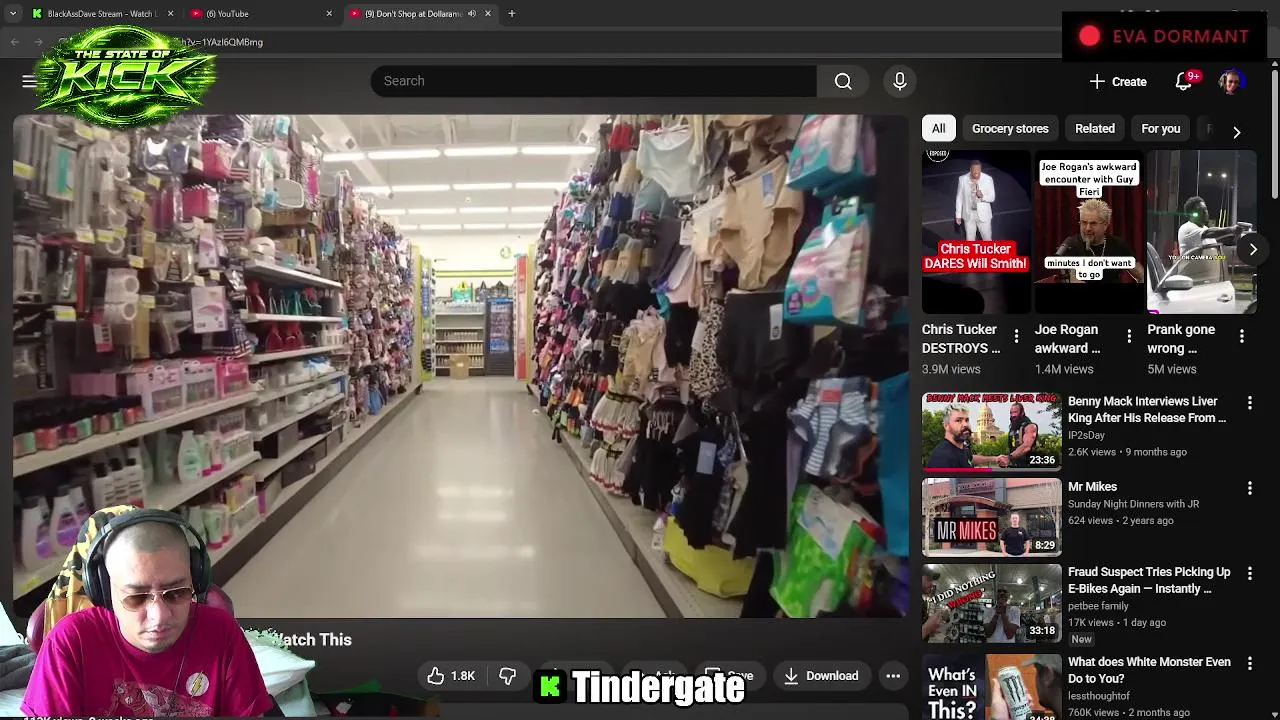Screen dimensions: 1280x720
Task: Open White Monster video thumbnail
Action: click(991, 687)
